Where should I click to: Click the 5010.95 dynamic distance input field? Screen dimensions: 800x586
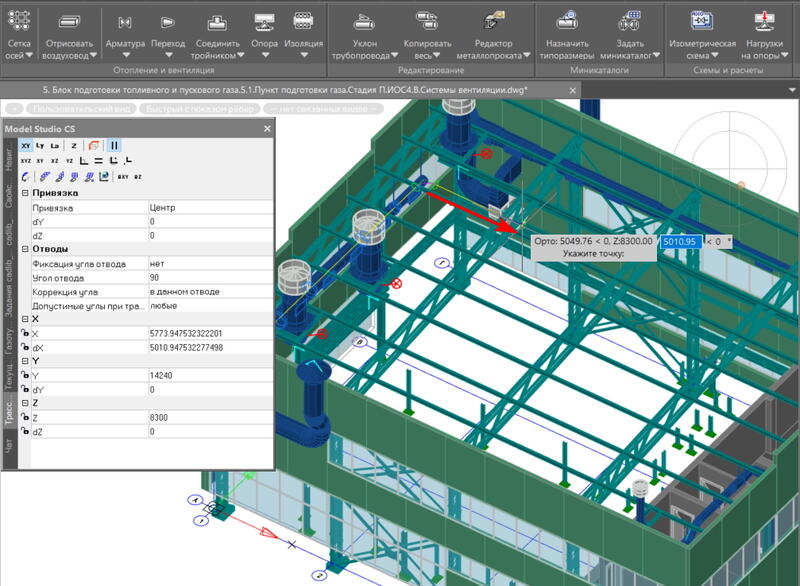(681, 242)
